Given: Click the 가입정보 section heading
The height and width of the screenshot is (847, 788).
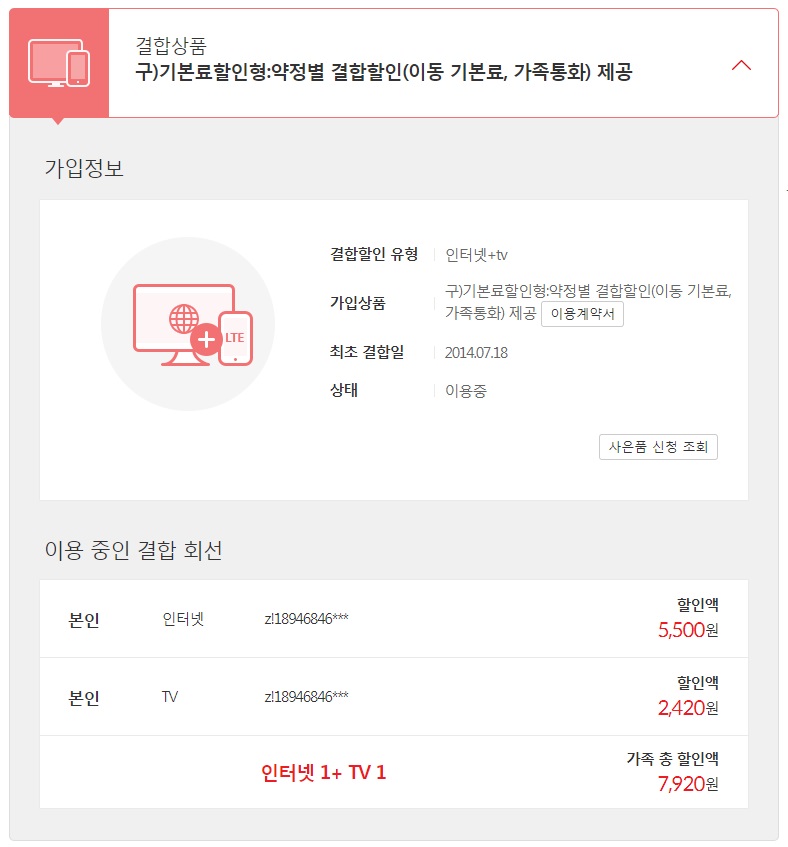Looking at the screenshot, I should point(84,168).
